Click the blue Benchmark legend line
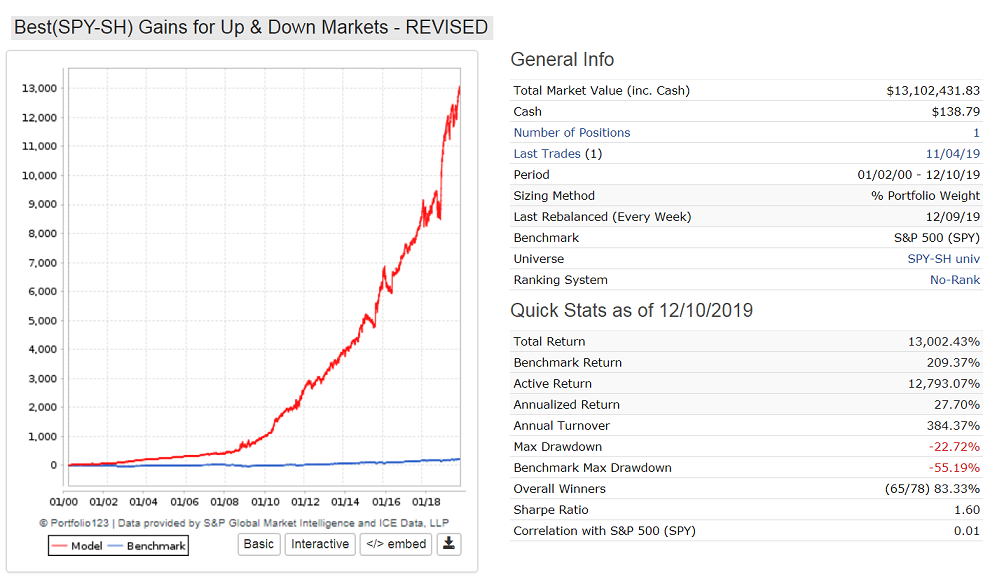This screenshot has width=997, height=584. 115,546
